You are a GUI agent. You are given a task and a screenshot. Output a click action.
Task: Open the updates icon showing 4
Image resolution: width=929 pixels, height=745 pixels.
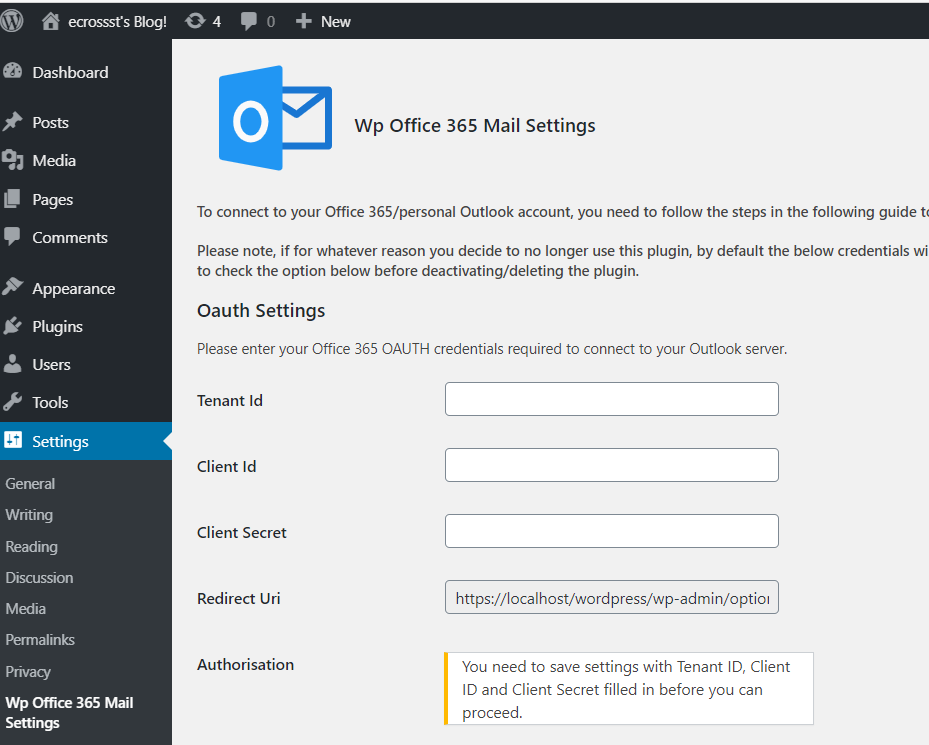pos(195,21)
